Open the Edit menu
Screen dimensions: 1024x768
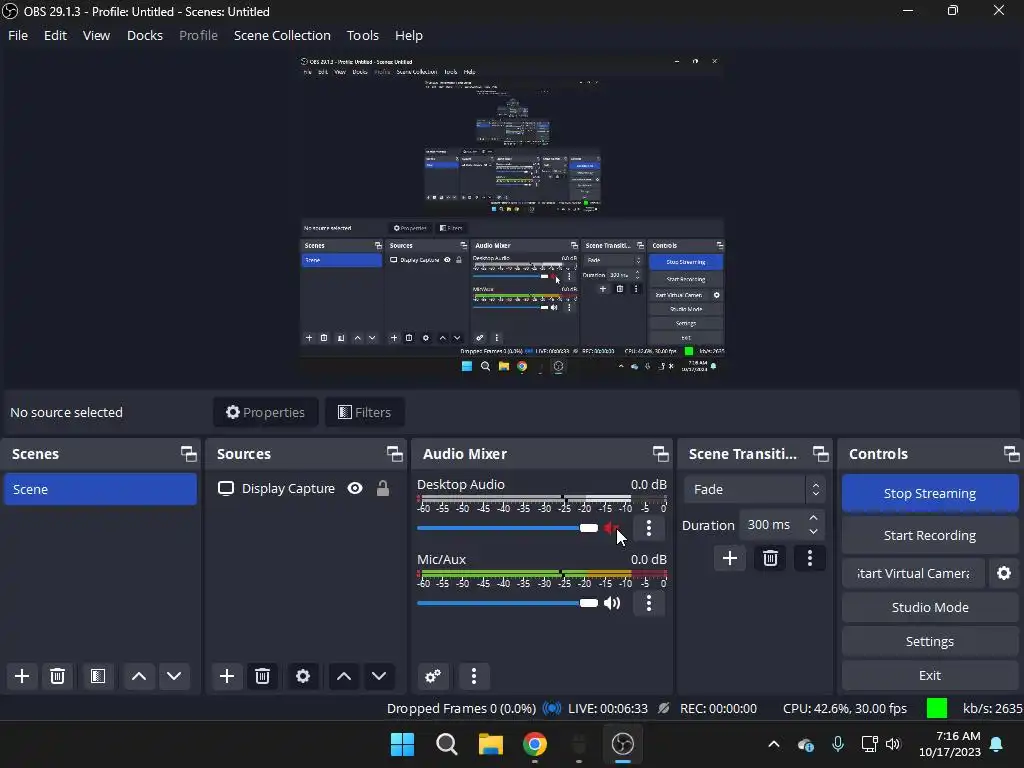56,35
